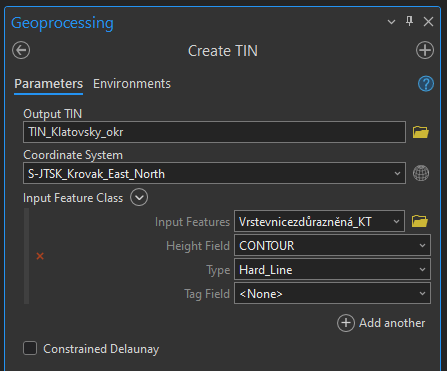Viewport: 447px width, 371px height.
Task: Open the Type Hard_Line dropdown
Action: [x=332, y=270]
